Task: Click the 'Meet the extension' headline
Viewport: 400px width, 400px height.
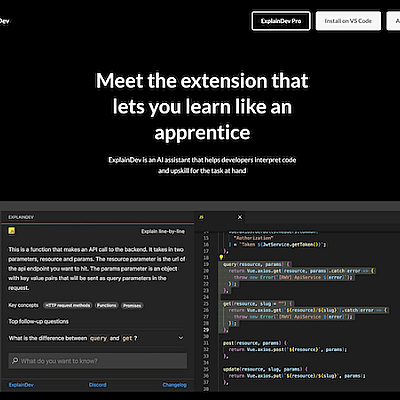Action: (x=202, y=107)
